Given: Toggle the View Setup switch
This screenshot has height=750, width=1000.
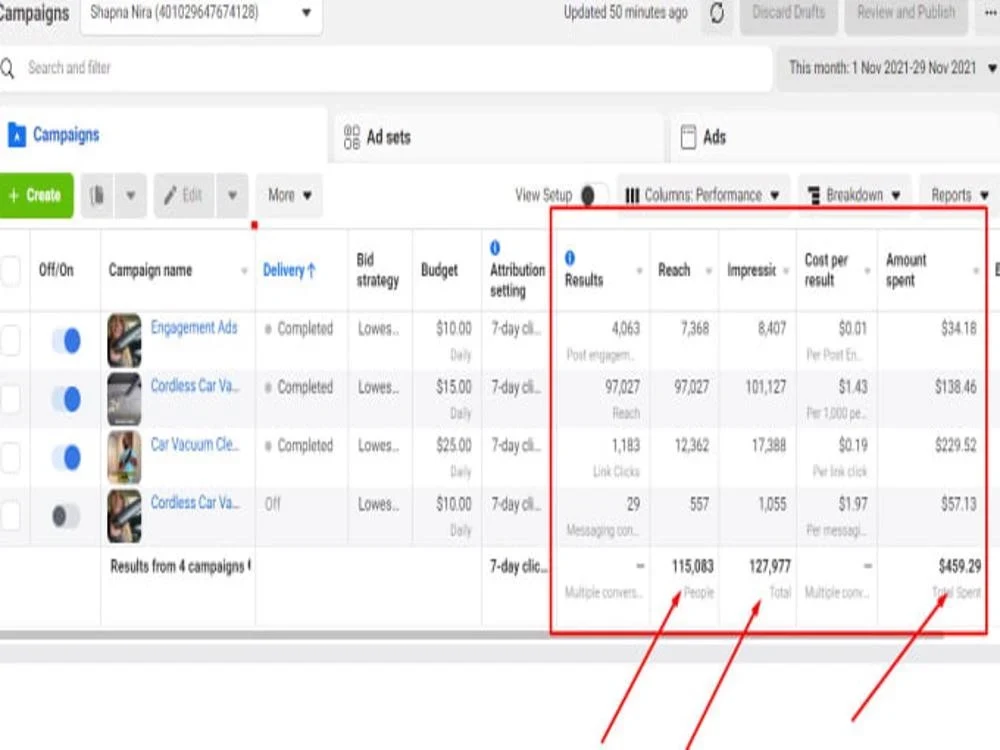Looking at the screenshot, I should 594,195.
